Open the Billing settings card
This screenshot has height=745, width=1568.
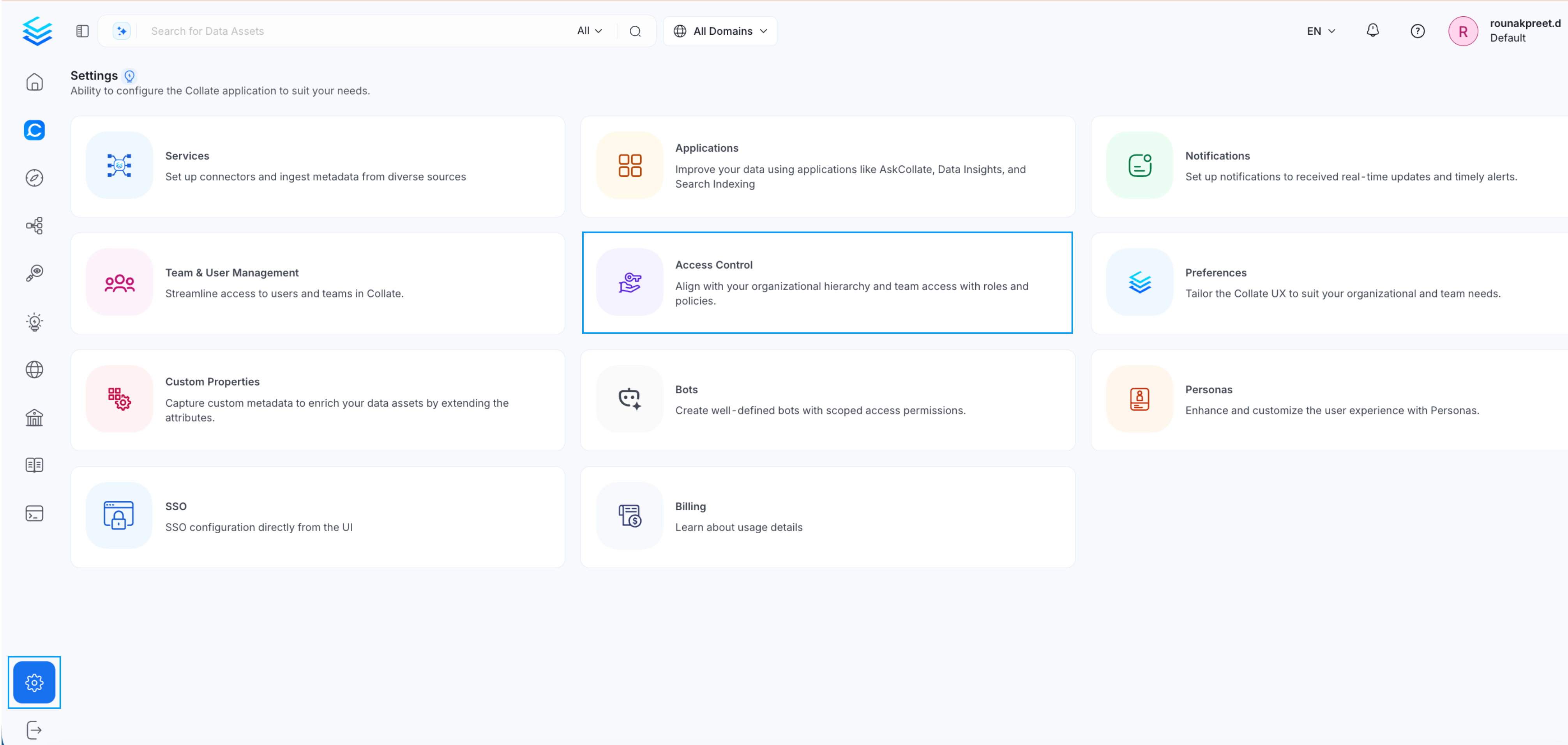click(x=826, y=517)
